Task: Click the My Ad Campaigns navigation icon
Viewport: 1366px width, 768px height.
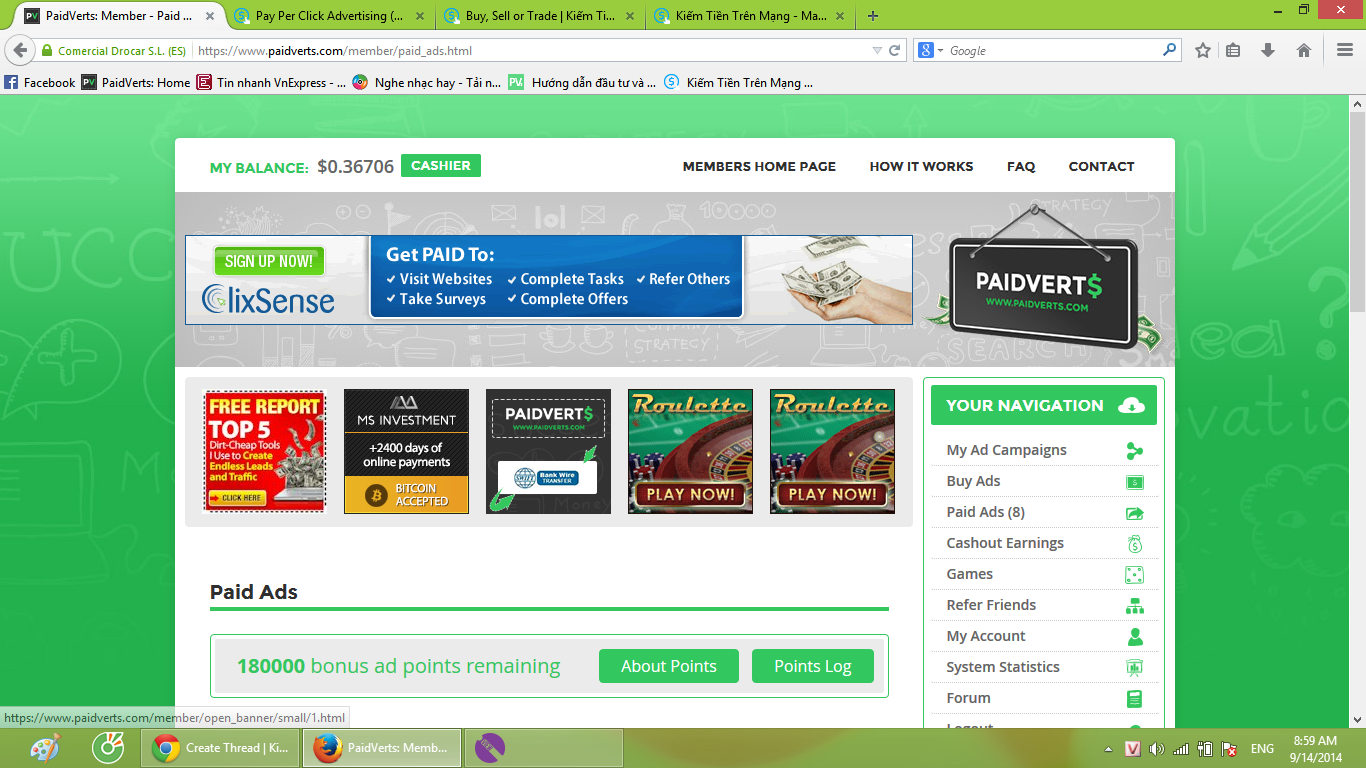Action: click(1134, 451)
